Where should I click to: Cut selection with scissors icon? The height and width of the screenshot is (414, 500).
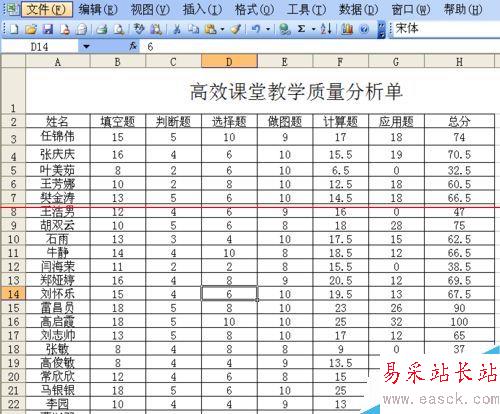click(177, 29)
